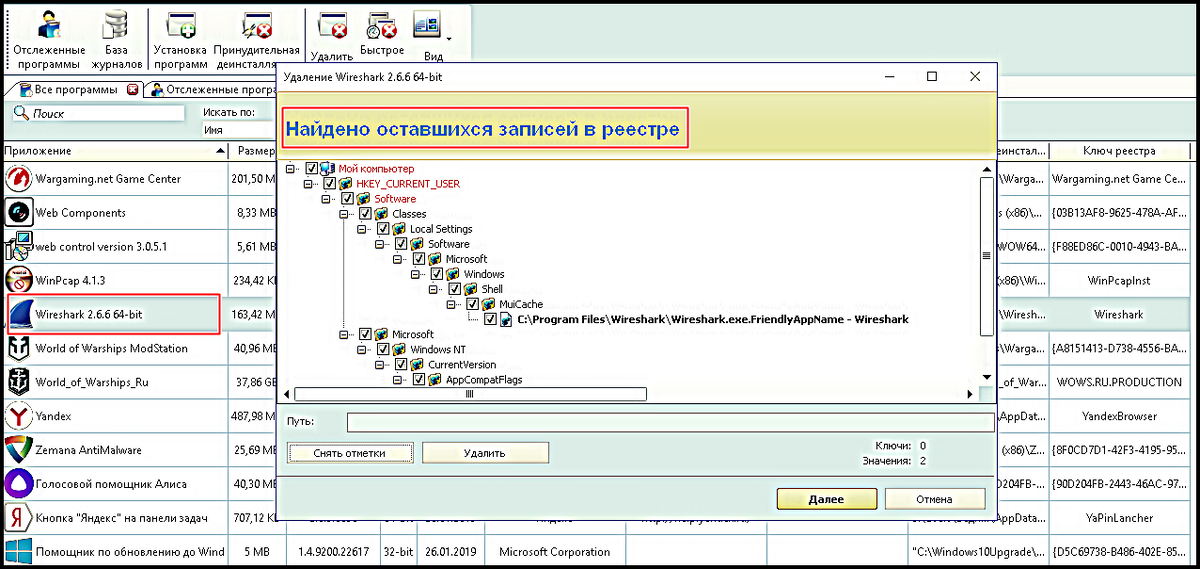Click the Yandex browser icon

[x=18, y=416]
